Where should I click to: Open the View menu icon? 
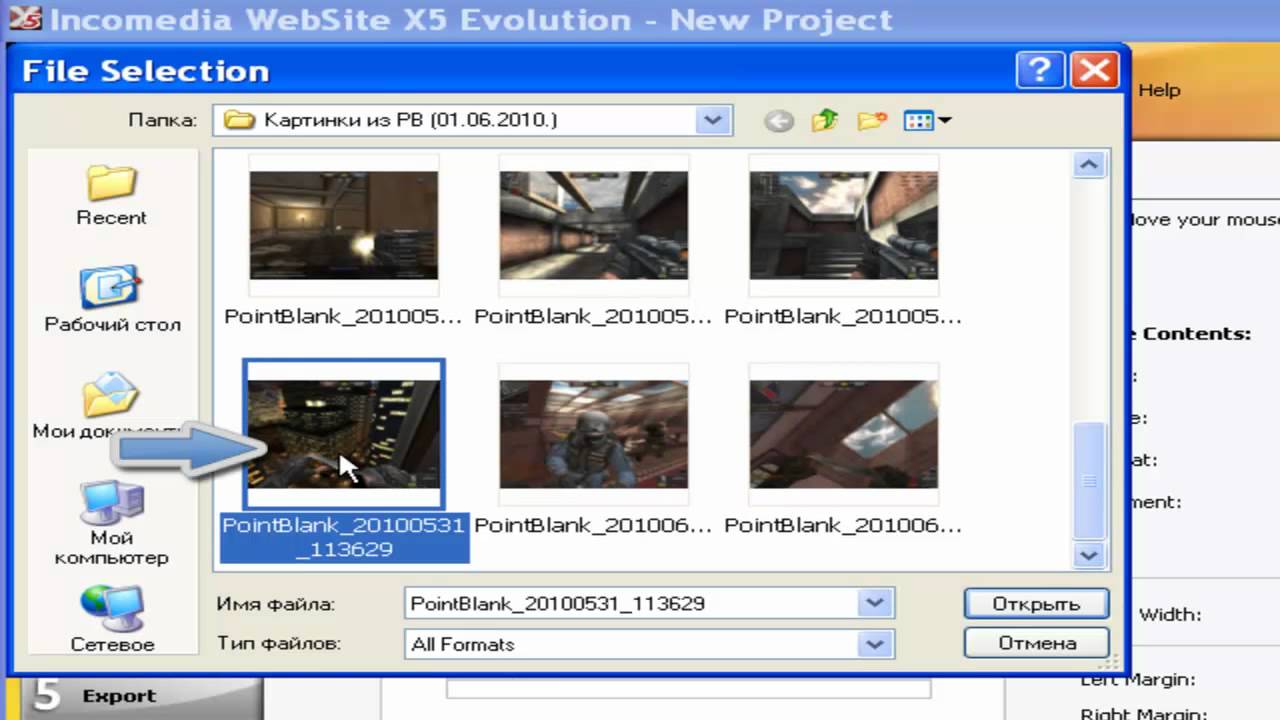point(927,121)
